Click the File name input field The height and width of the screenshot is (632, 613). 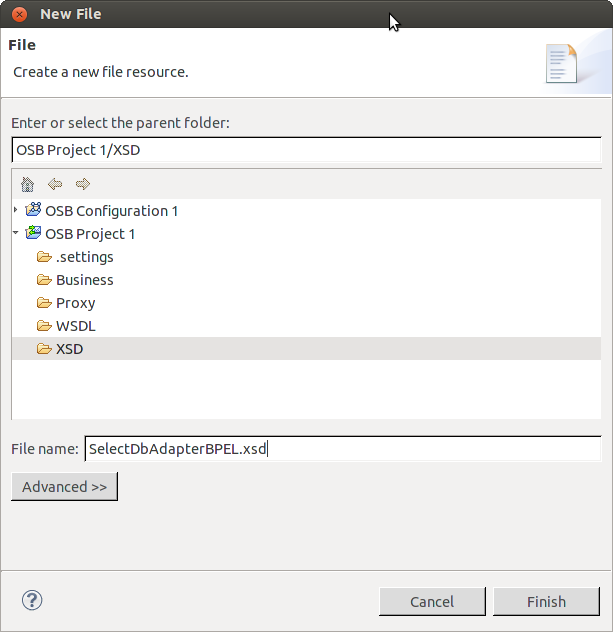coord(342,449)
